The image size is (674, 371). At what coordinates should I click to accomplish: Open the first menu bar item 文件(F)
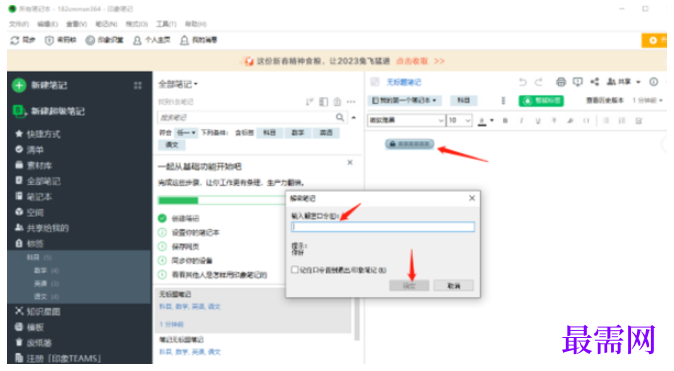pos(19,24)
